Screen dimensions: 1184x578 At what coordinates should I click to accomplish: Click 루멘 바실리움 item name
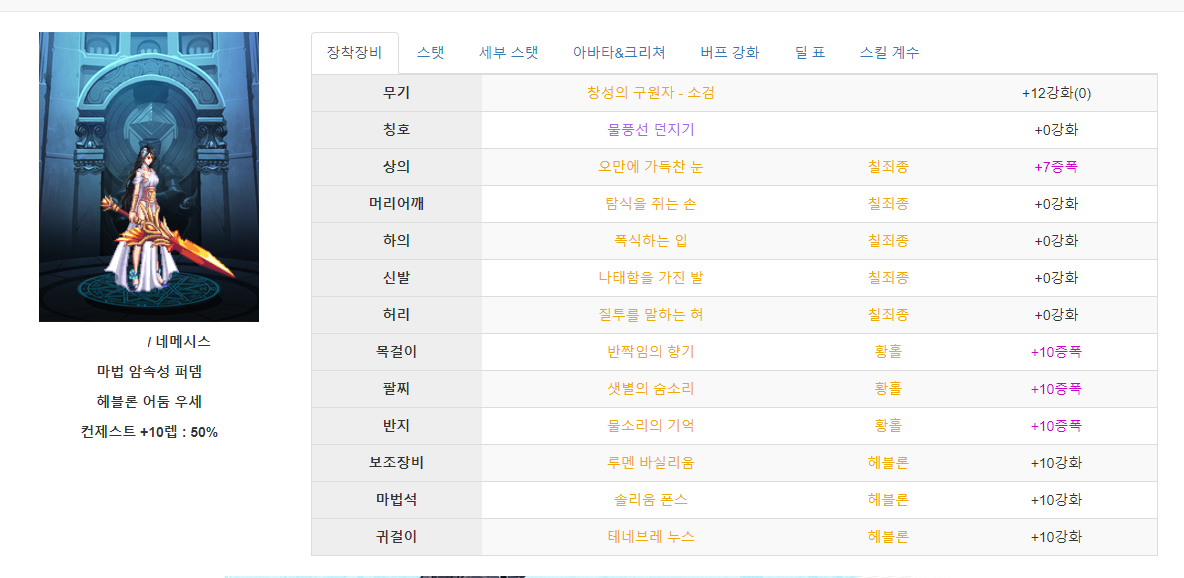651,463
